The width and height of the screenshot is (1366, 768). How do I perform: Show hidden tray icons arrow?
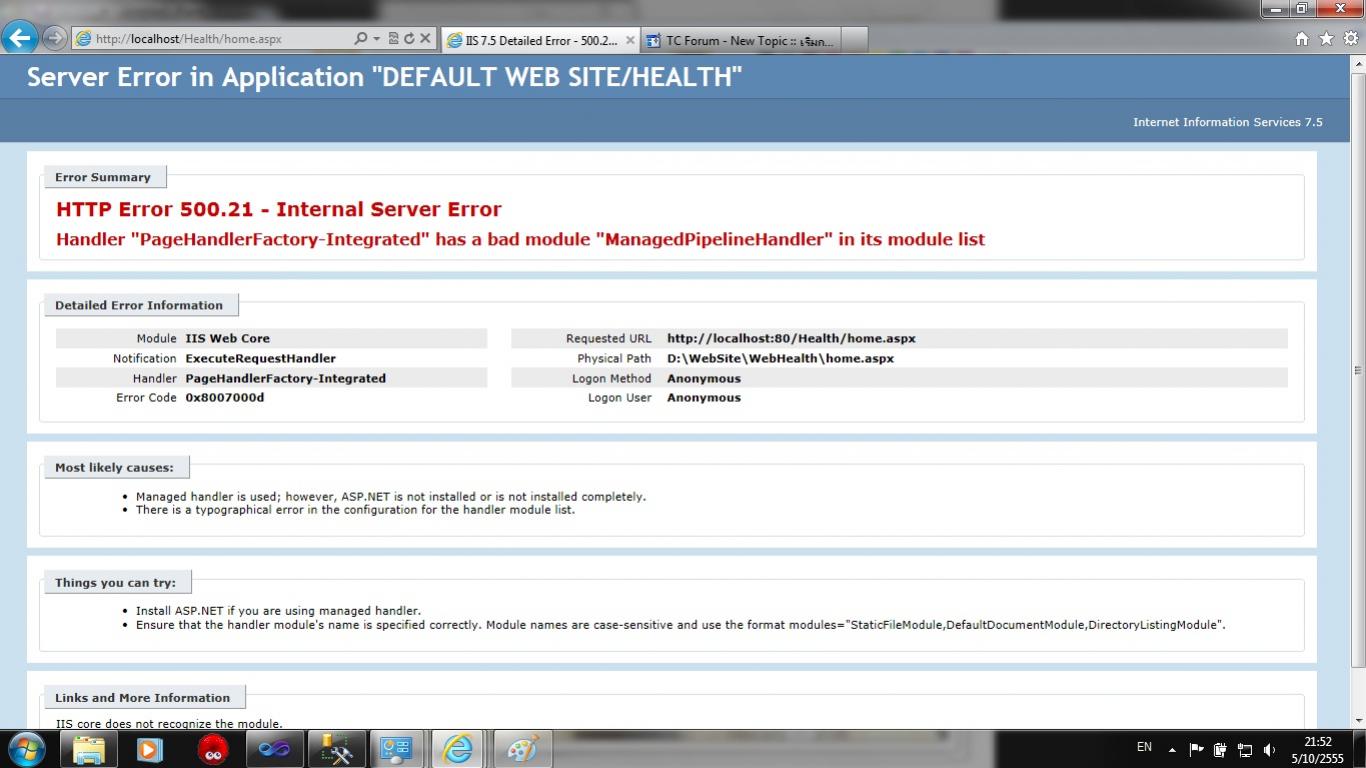(1172, 749)
